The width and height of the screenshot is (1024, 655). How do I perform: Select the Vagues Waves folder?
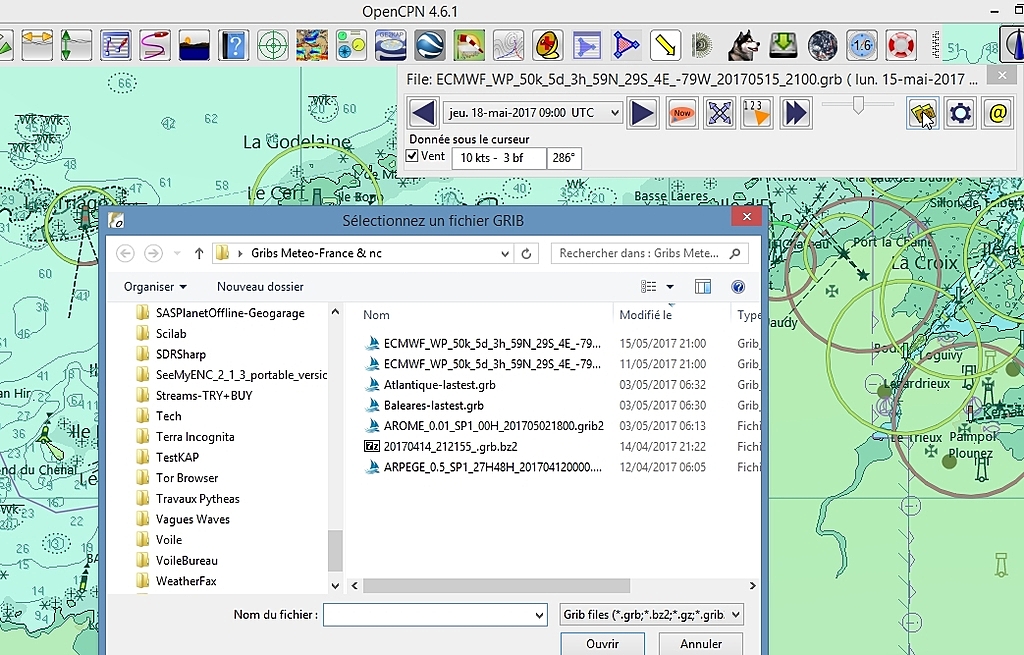click(x=193, y=519)
